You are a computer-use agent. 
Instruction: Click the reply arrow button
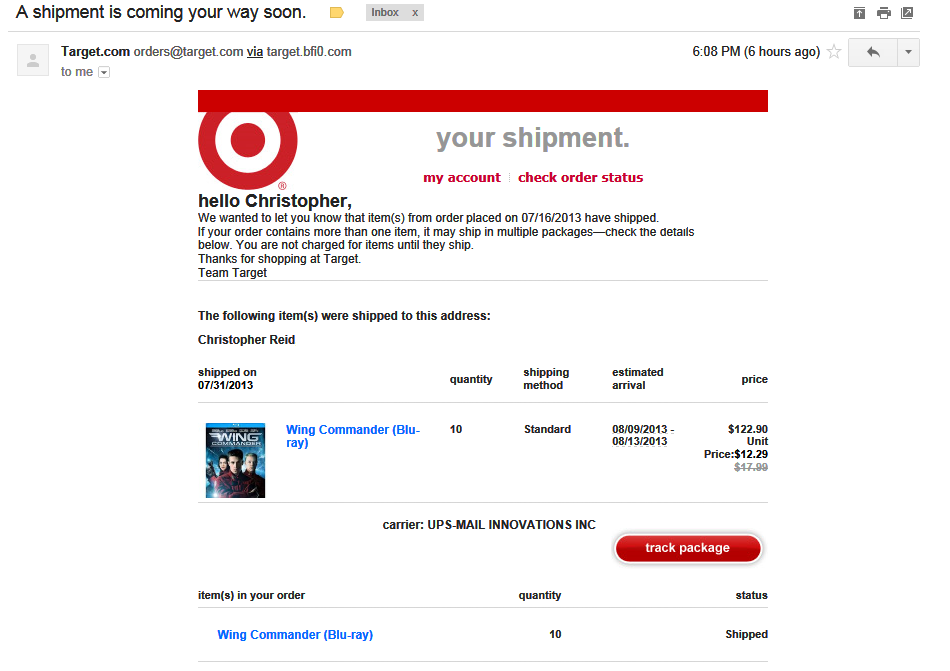pyautogui.click(x=873, y=52)
